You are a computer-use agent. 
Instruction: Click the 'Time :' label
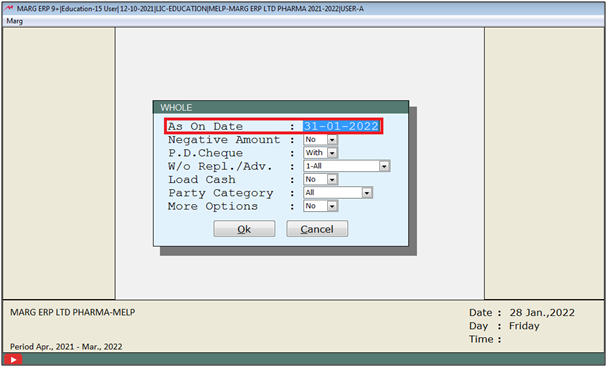pos(485,339)
